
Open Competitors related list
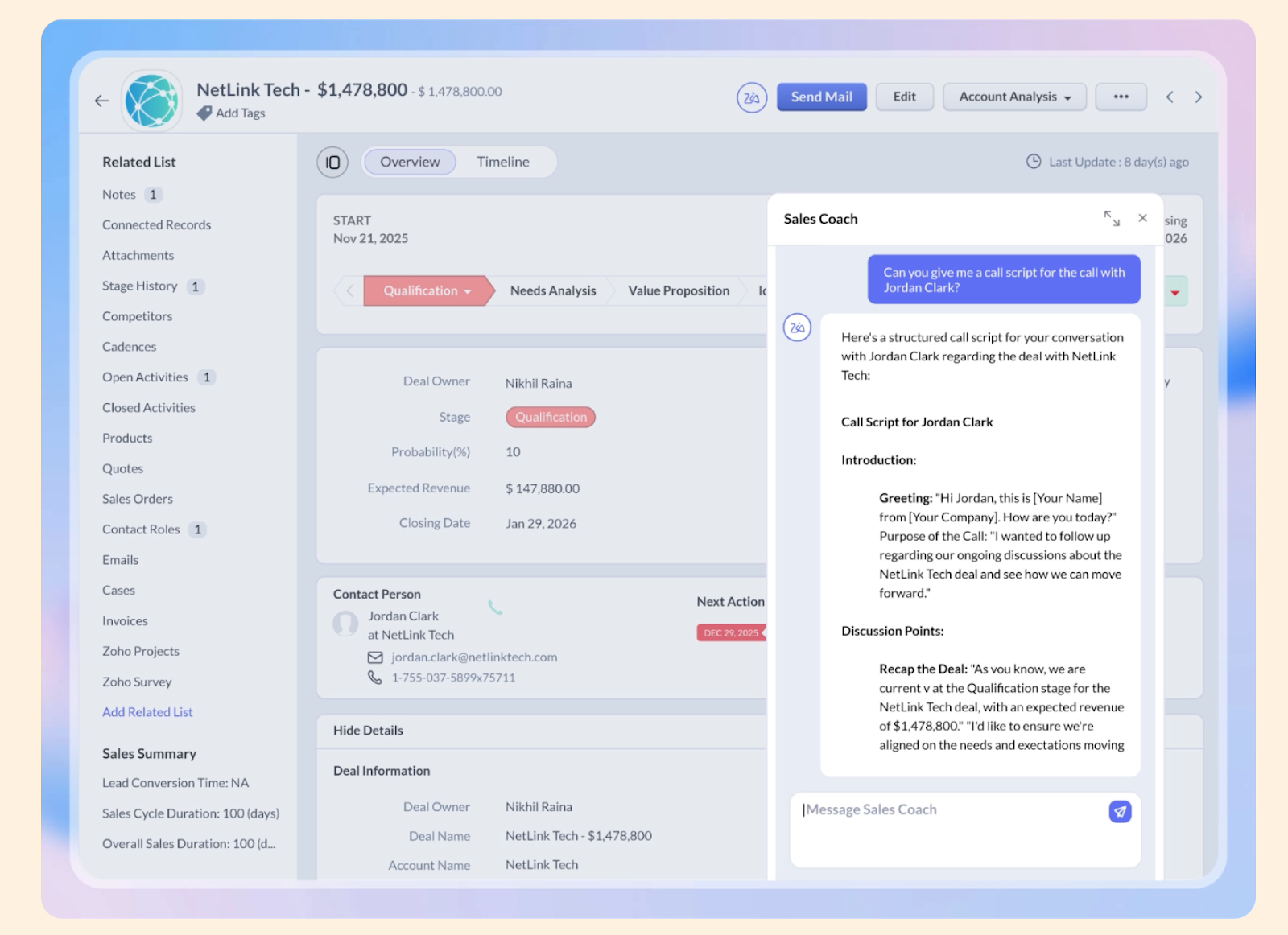[x=137, y=316]
